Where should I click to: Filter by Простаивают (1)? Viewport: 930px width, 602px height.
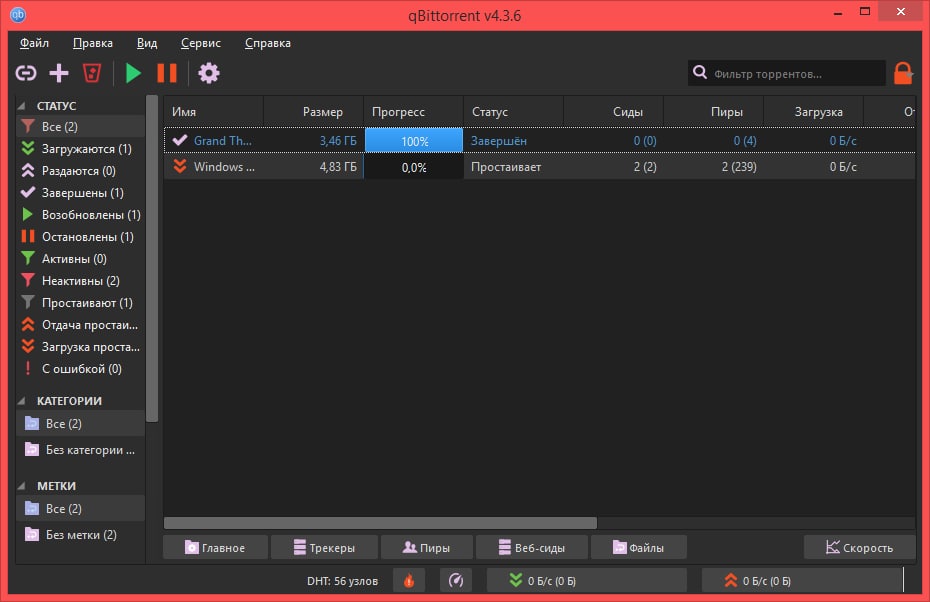tap(80, 302)
